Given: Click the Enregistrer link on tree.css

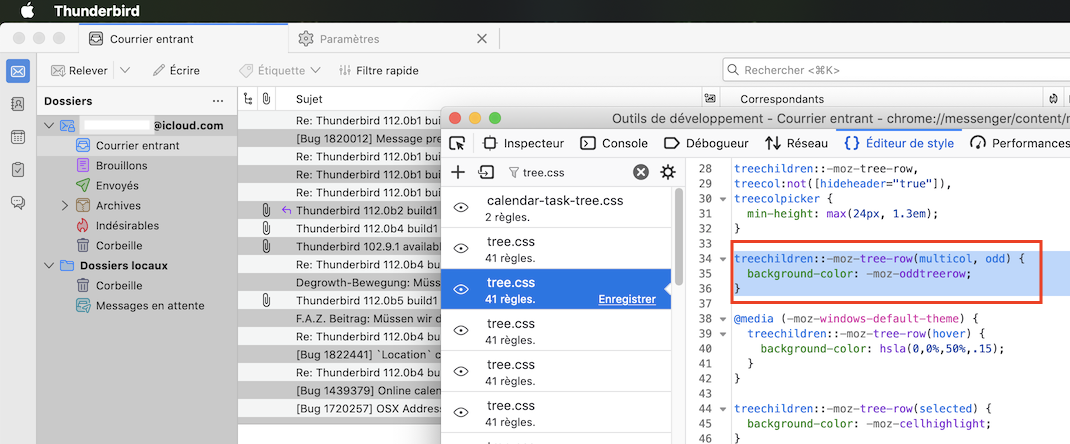Looking at the screenshot, I should click(x=626, y=299).
